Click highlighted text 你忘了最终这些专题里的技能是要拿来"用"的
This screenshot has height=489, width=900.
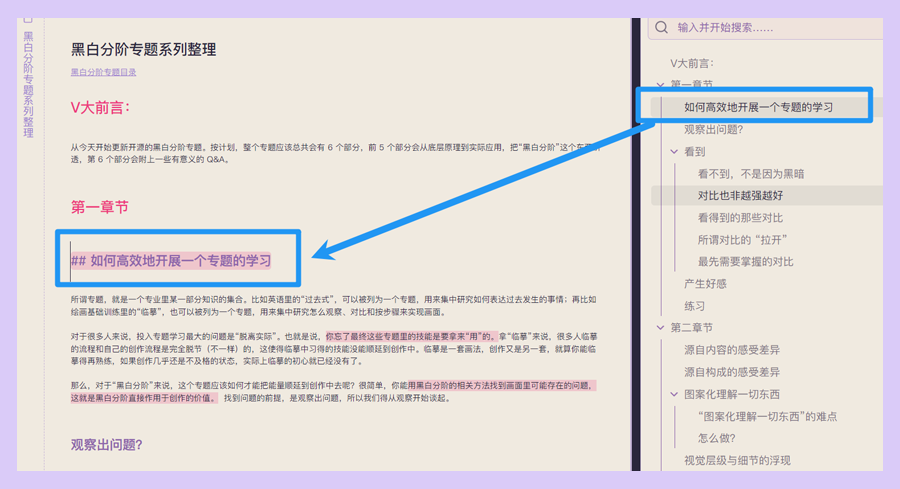tap(412, 336)
